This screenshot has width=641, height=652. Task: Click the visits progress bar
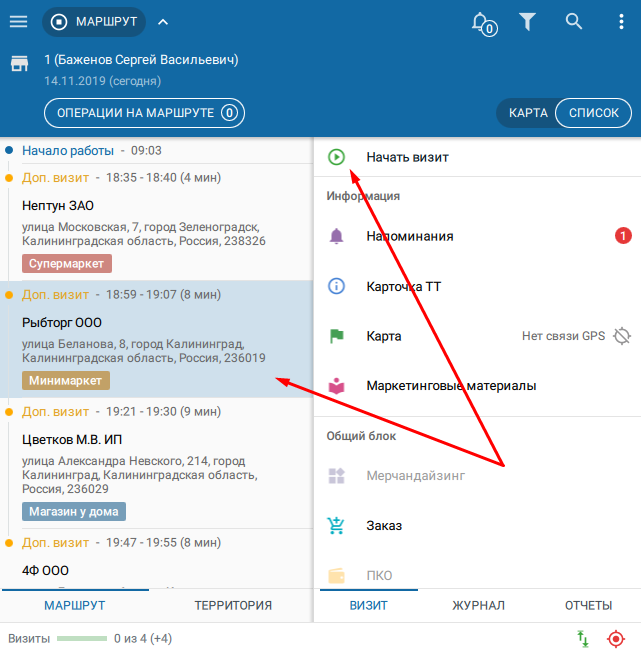[x=81, y=638]
